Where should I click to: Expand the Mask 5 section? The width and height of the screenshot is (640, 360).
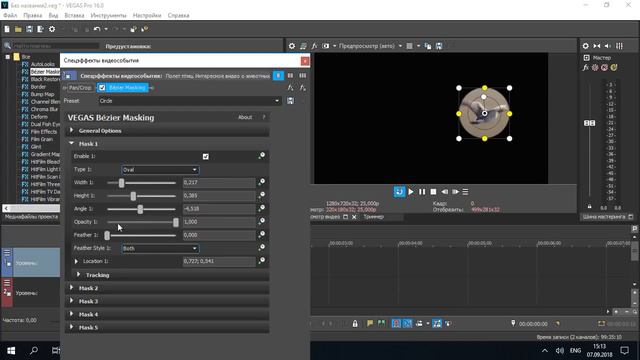pos(72,327)
